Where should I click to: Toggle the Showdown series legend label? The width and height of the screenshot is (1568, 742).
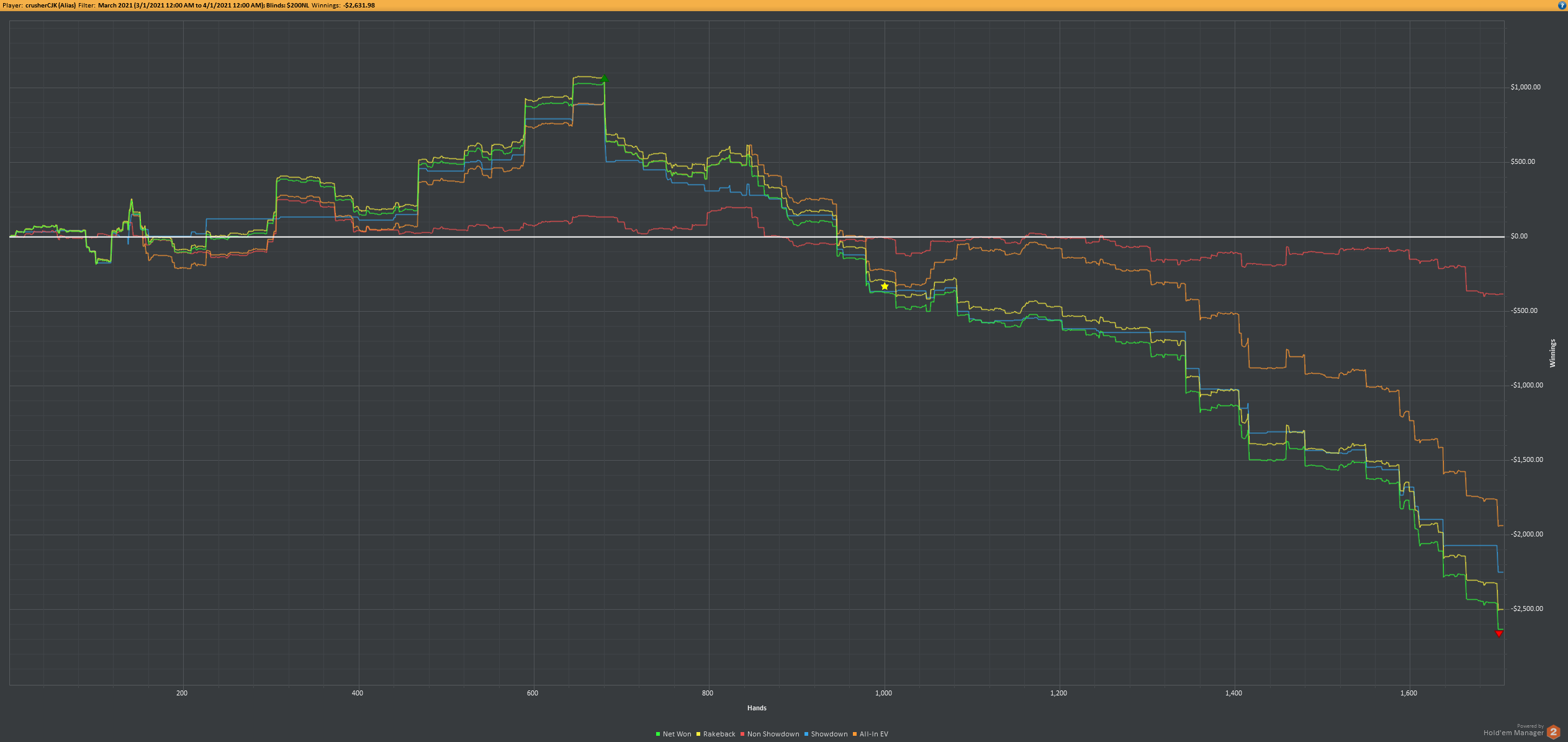(829, 734)
